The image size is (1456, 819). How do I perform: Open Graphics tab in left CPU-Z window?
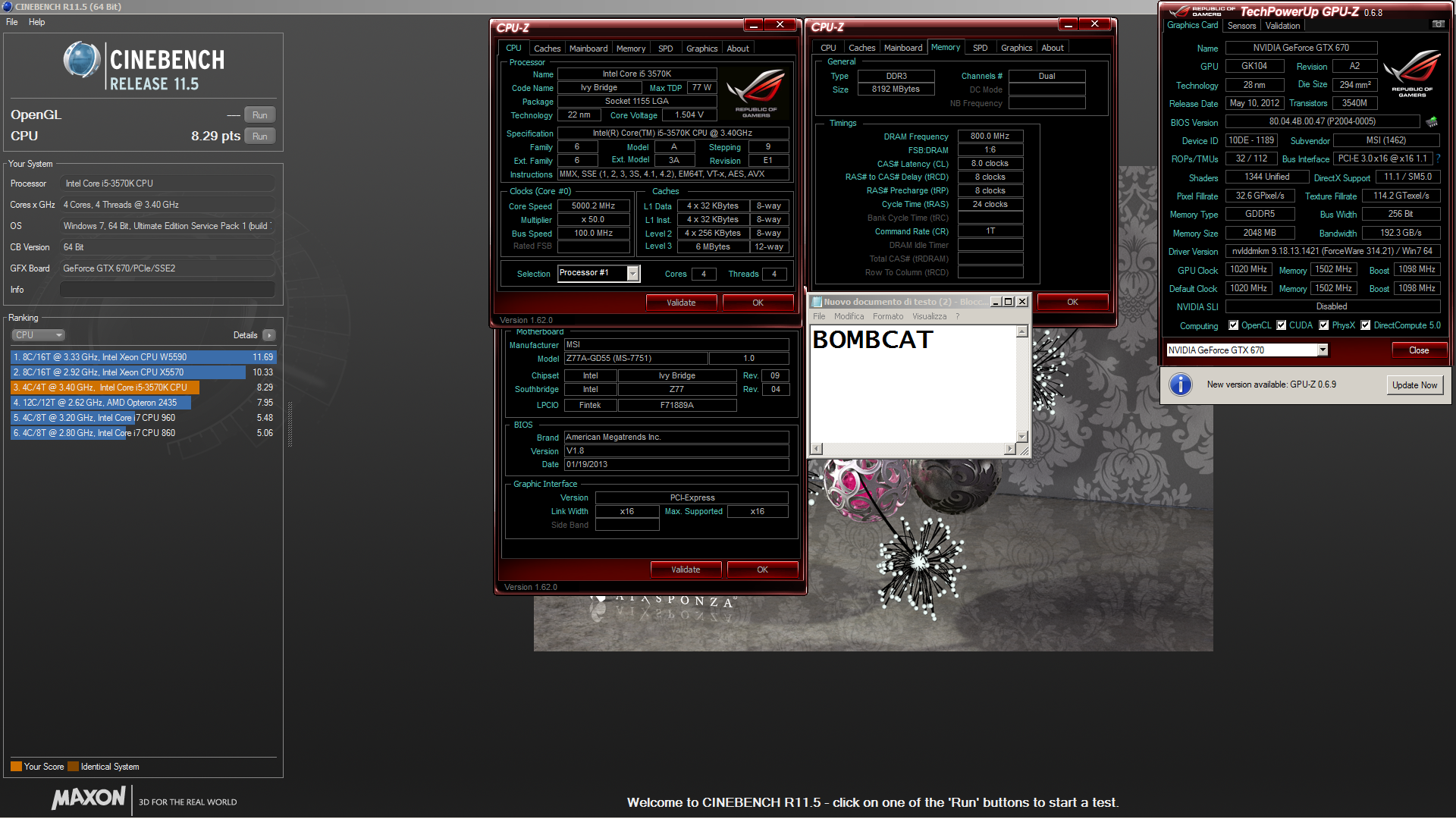coord(702,49)
